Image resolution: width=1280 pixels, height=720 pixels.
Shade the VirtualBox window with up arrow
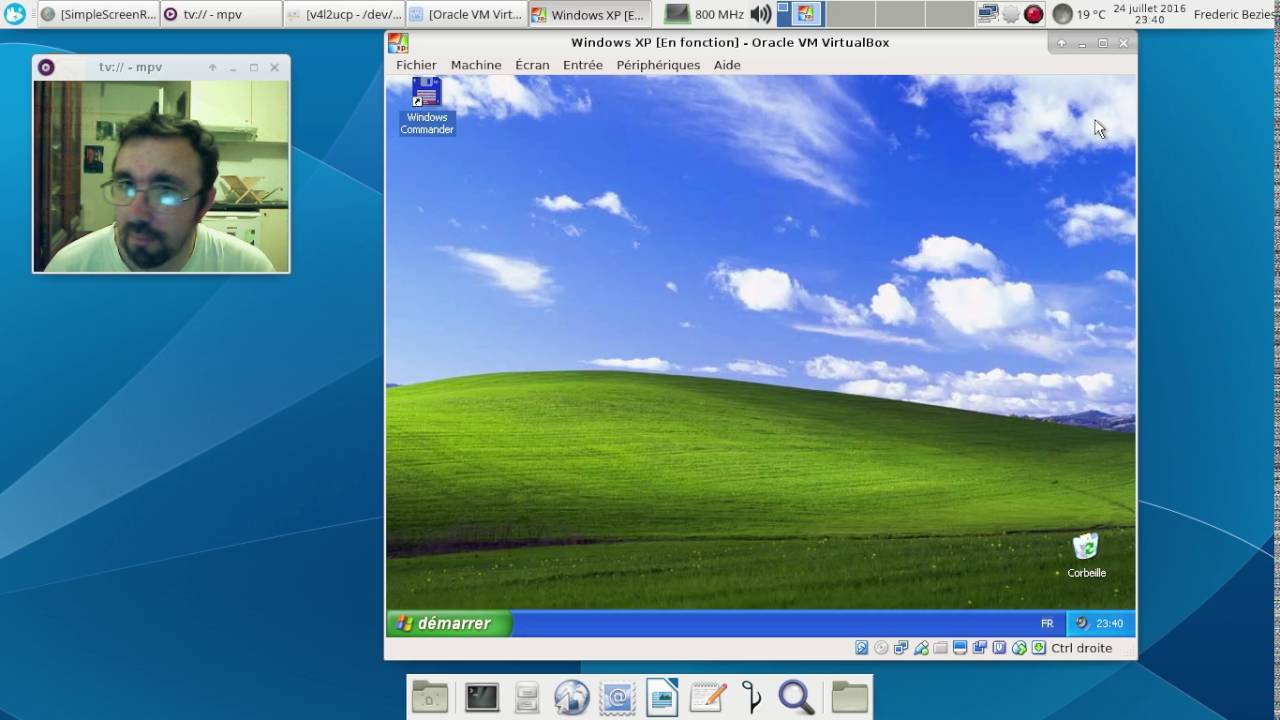(x=1061, y=43)
